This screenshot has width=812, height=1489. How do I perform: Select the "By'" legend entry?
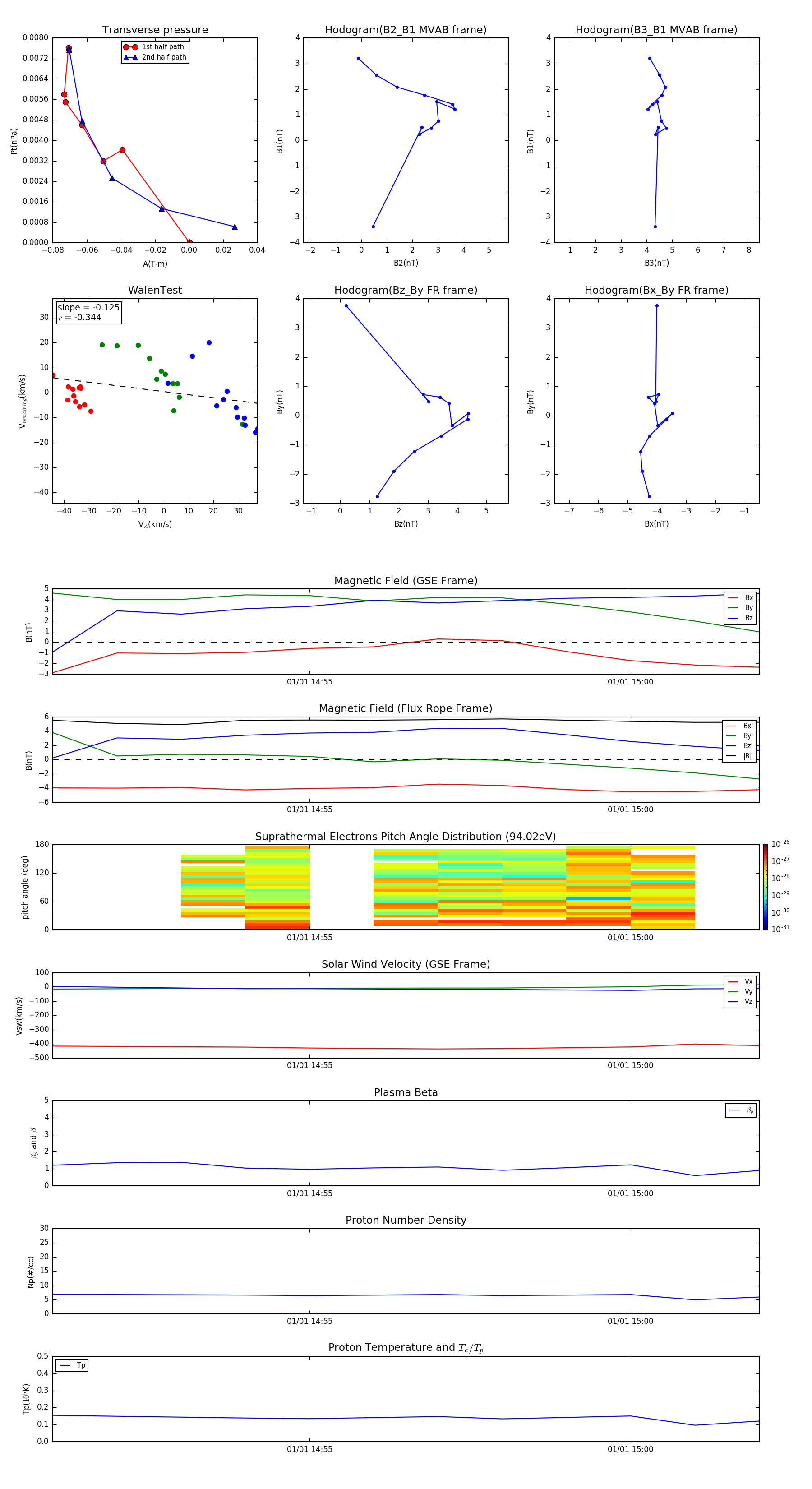[740, 736]
